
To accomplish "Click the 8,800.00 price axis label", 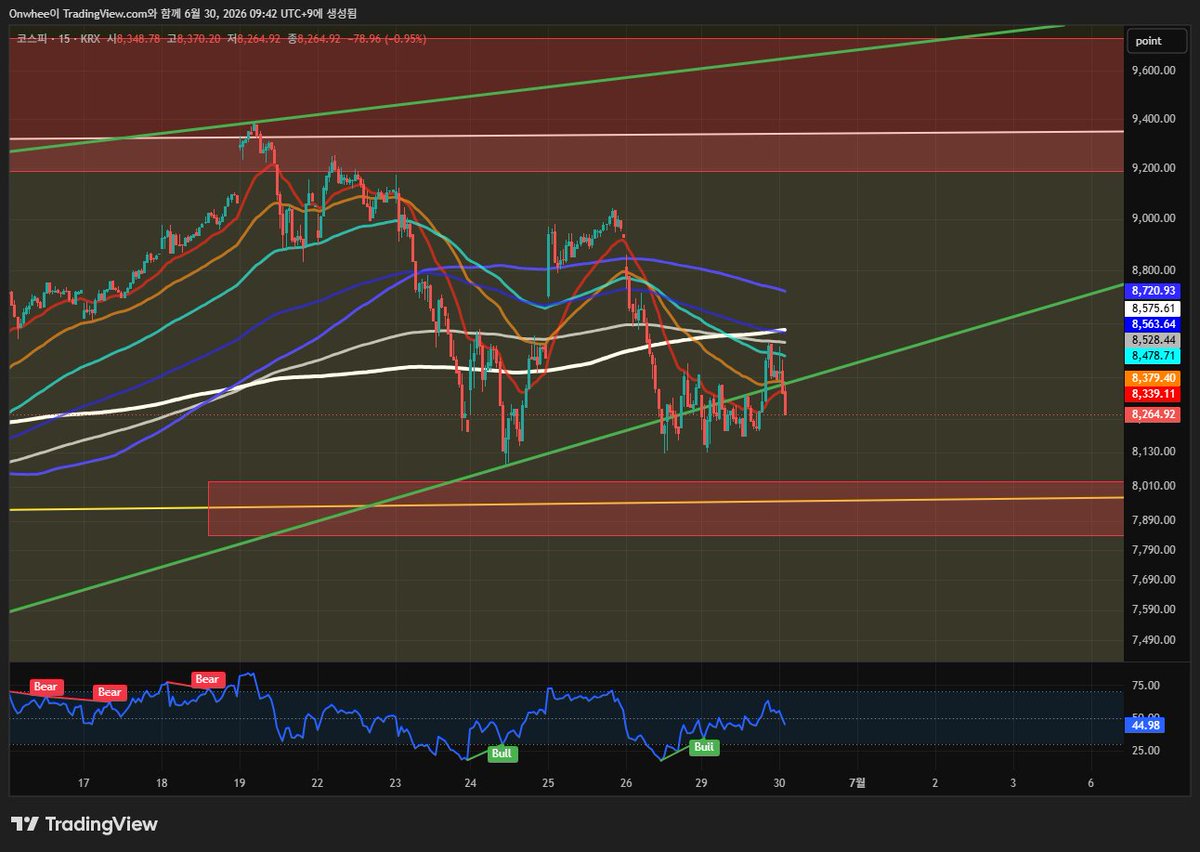I will 1153,270.
